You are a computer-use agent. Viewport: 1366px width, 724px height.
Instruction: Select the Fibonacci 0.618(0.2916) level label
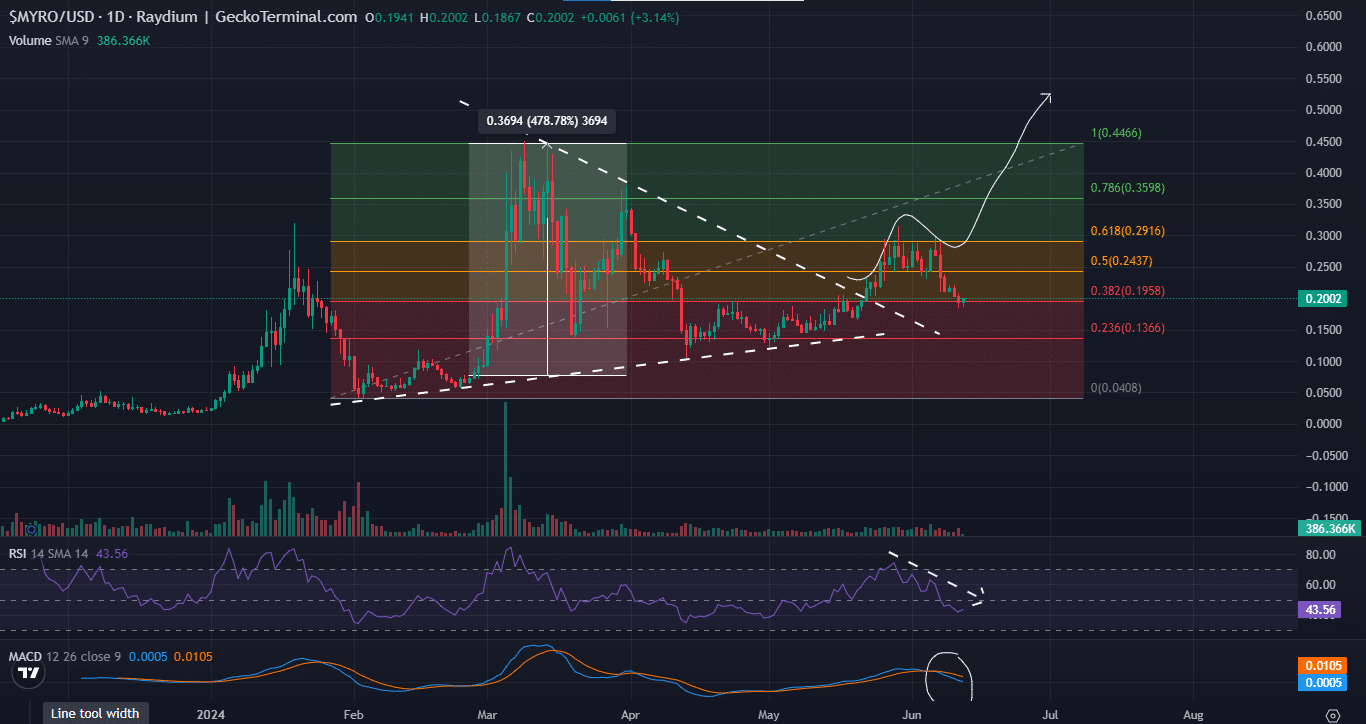(x=1127, y=231)
